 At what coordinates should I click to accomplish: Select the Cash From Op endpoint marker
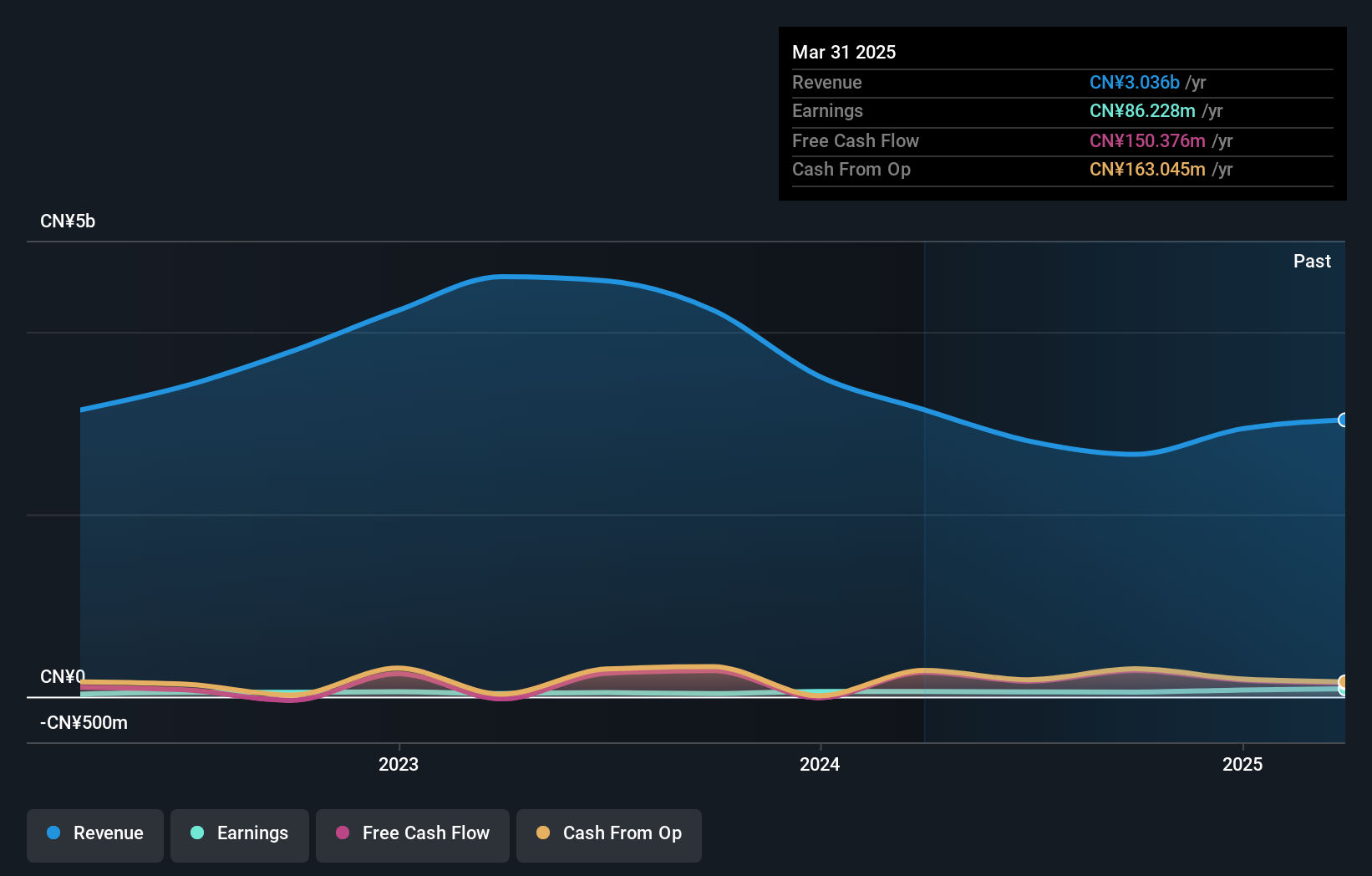[1343, 682]
